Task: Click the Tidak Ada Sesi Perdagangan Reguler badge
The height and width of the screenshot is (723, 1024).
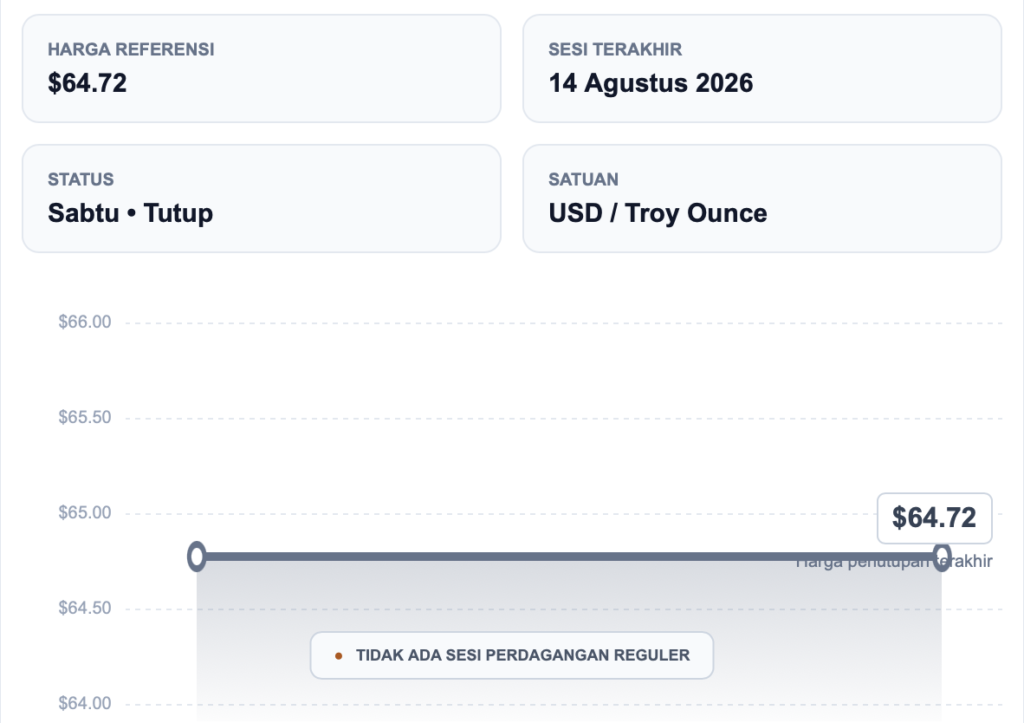Action: (512, 655)
